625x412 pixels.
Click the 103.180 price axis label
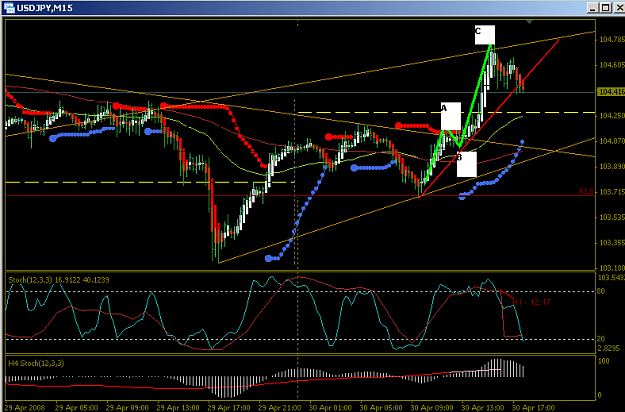612,268
